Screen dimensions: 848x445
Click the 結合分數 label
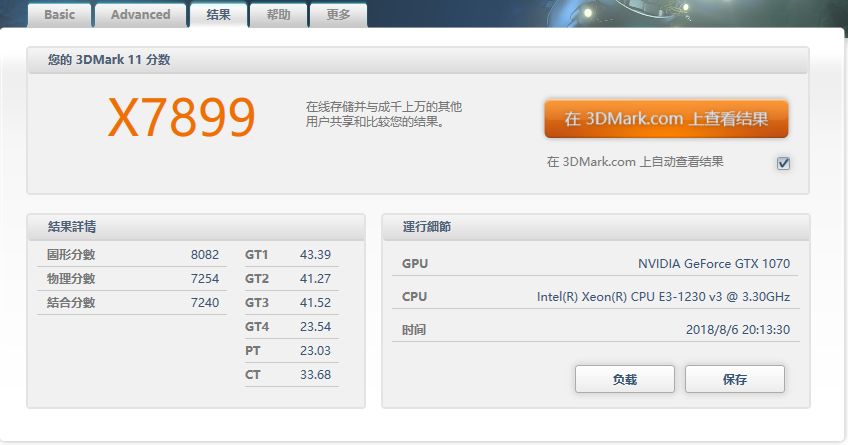click(71, 302)
